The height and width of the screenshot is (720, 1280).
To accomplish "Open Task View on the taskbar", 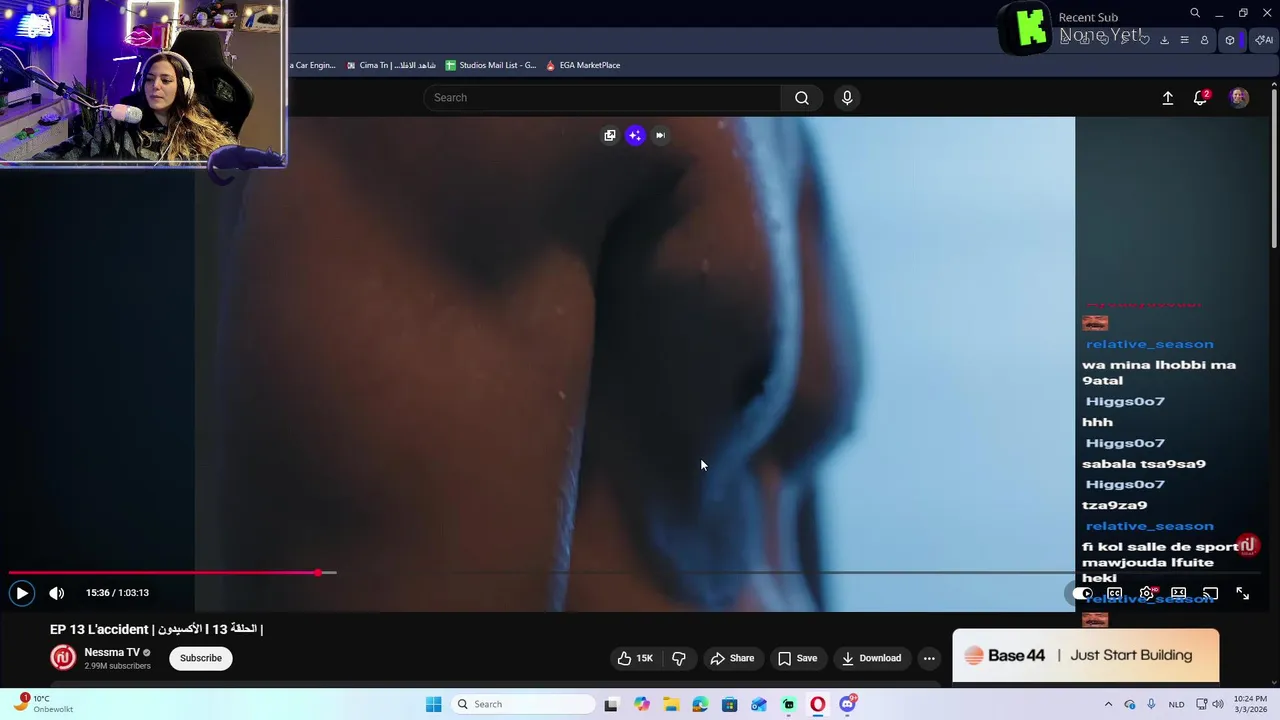I will click(611, 704).
